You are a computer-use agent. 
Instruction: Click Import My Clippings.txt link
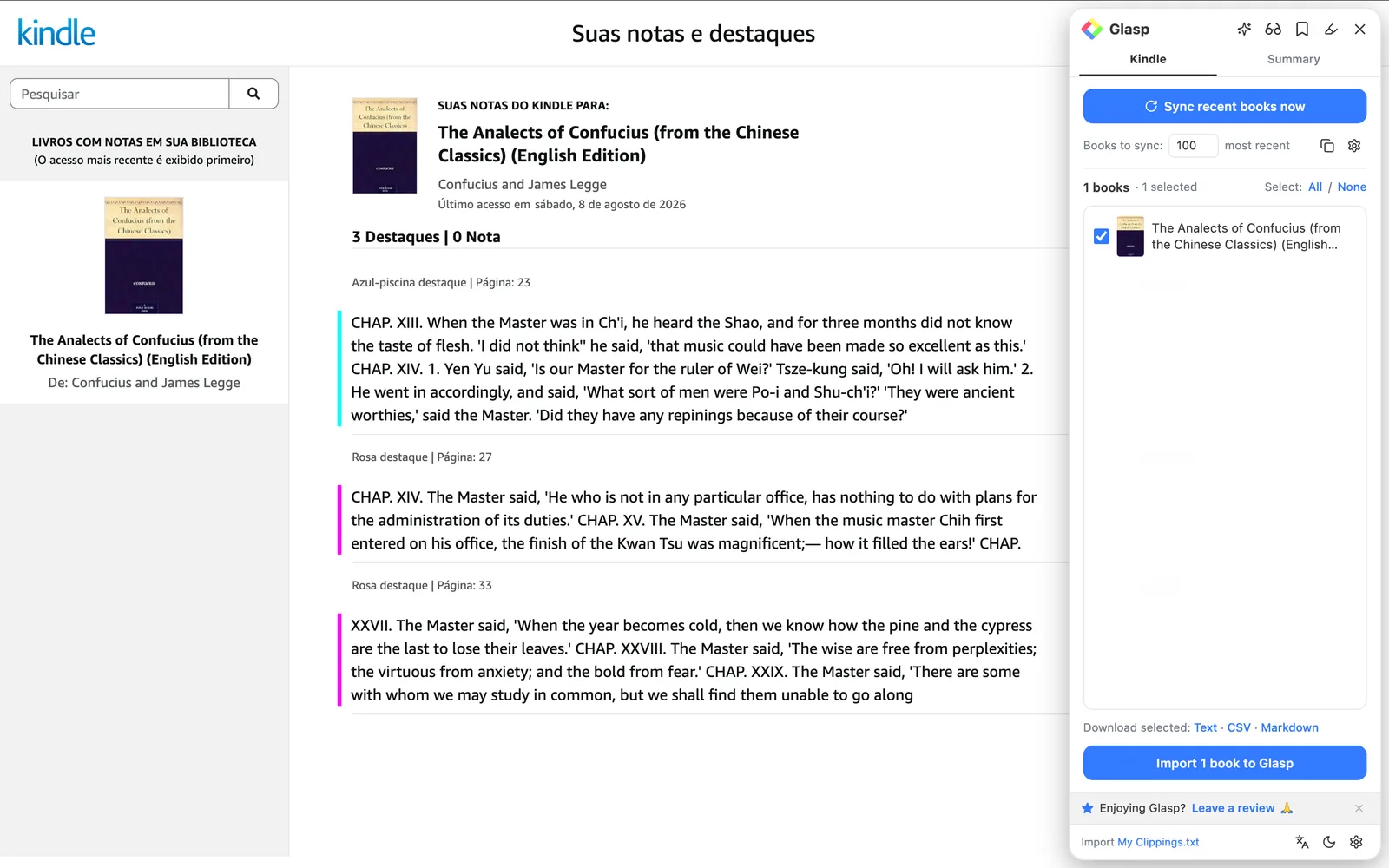point(1158,842)
